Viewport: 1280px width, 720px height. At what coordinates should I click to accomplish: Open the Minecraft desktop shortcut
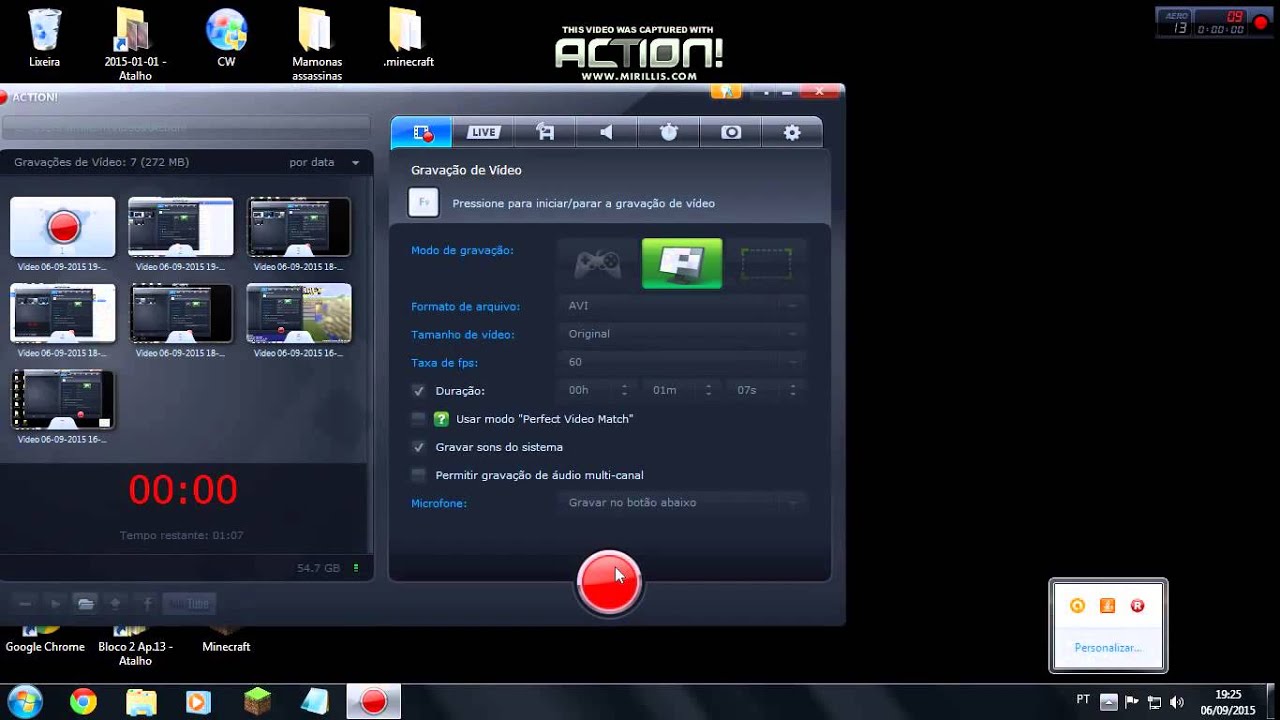[x=226, y=640]
